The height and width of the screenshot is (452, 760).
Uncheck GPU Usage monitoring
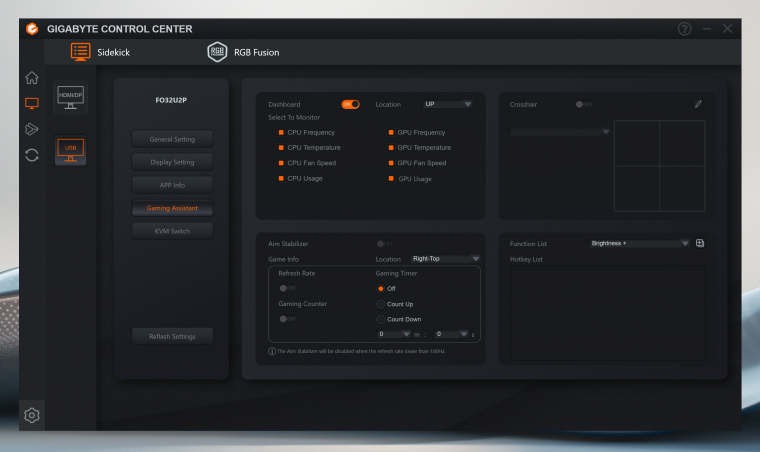pos(391,178)
